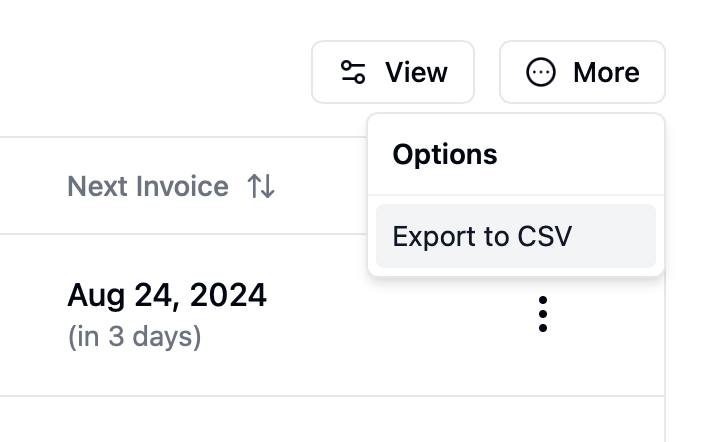Click the Aug 24, 2024 invoice date
710x442 pixels.
167,295
